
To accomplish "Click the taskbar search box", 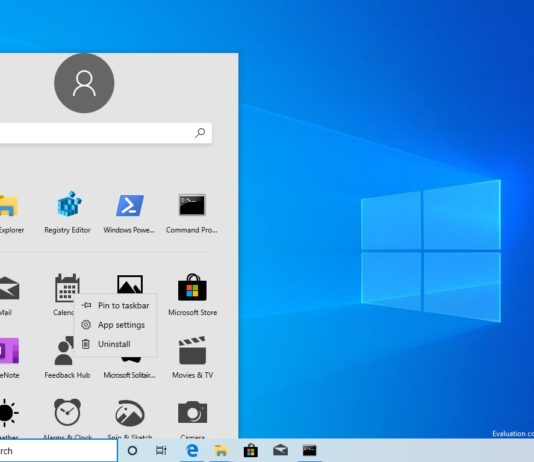I will point(59,451).
